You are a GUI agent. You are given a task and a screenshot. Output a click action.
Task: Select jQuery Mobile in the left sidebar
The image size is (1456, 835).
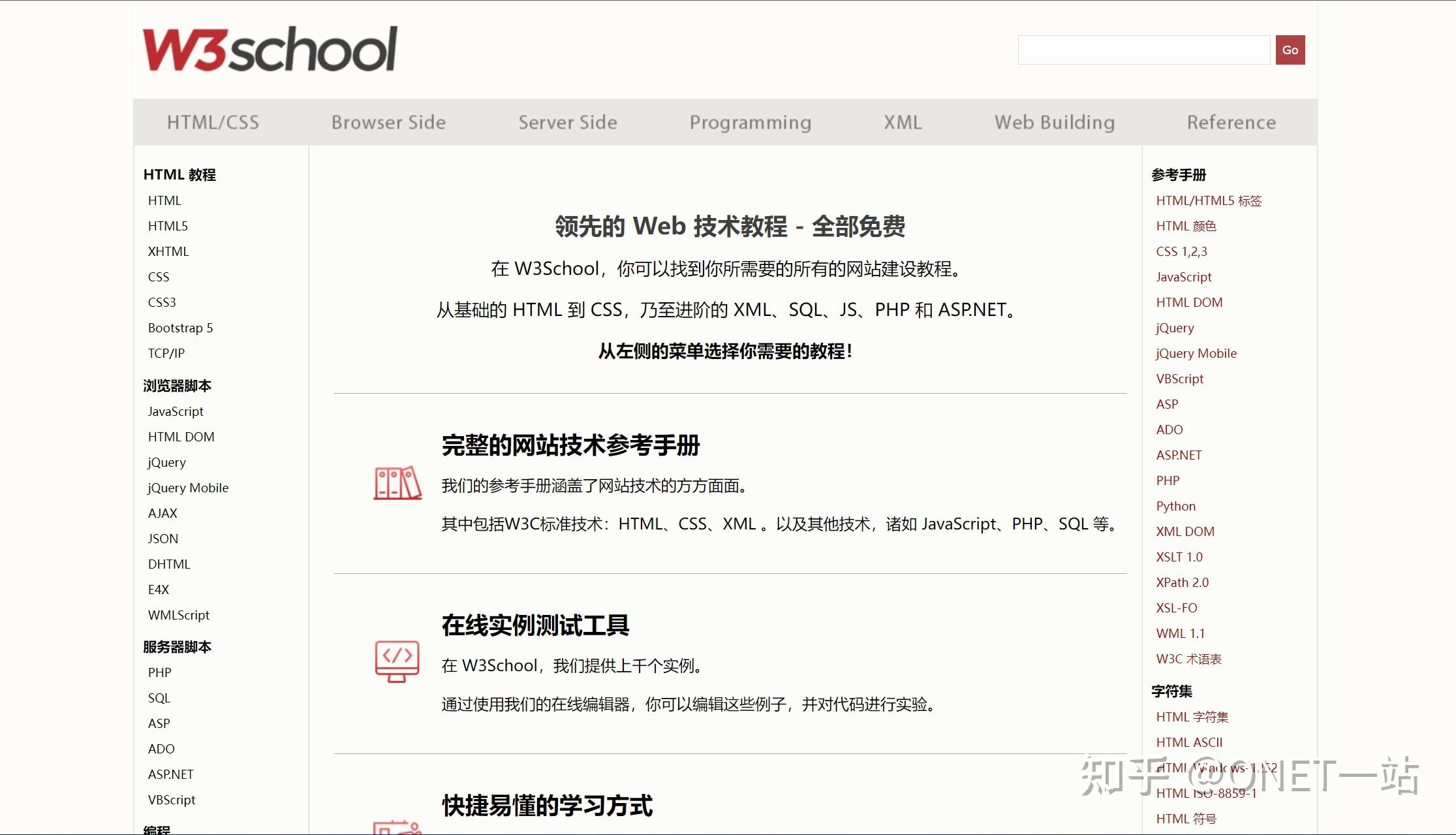188,487
